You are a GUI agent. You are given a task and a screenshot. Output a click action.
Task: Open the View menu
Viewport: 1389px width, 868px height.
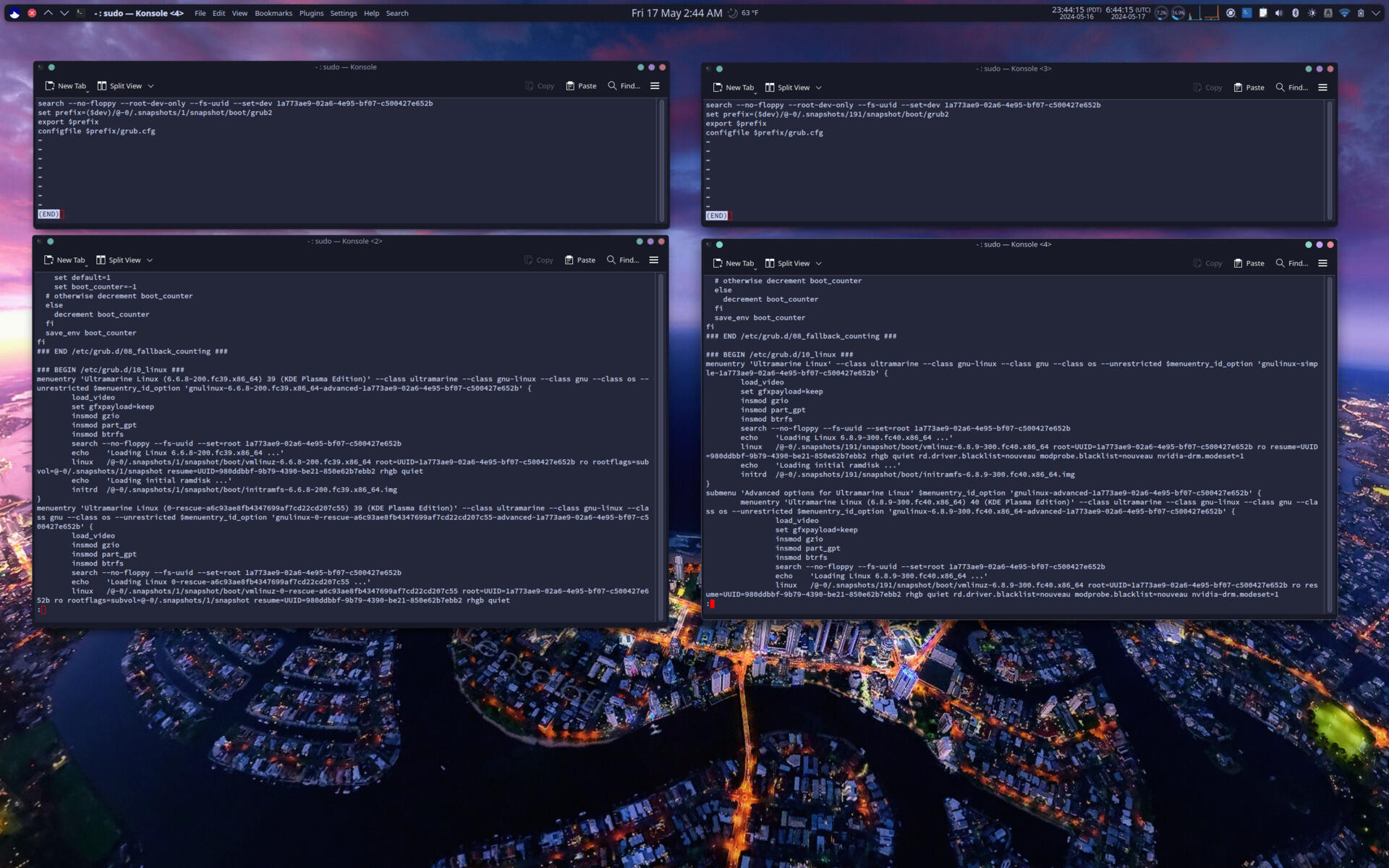tap(239, 13)
